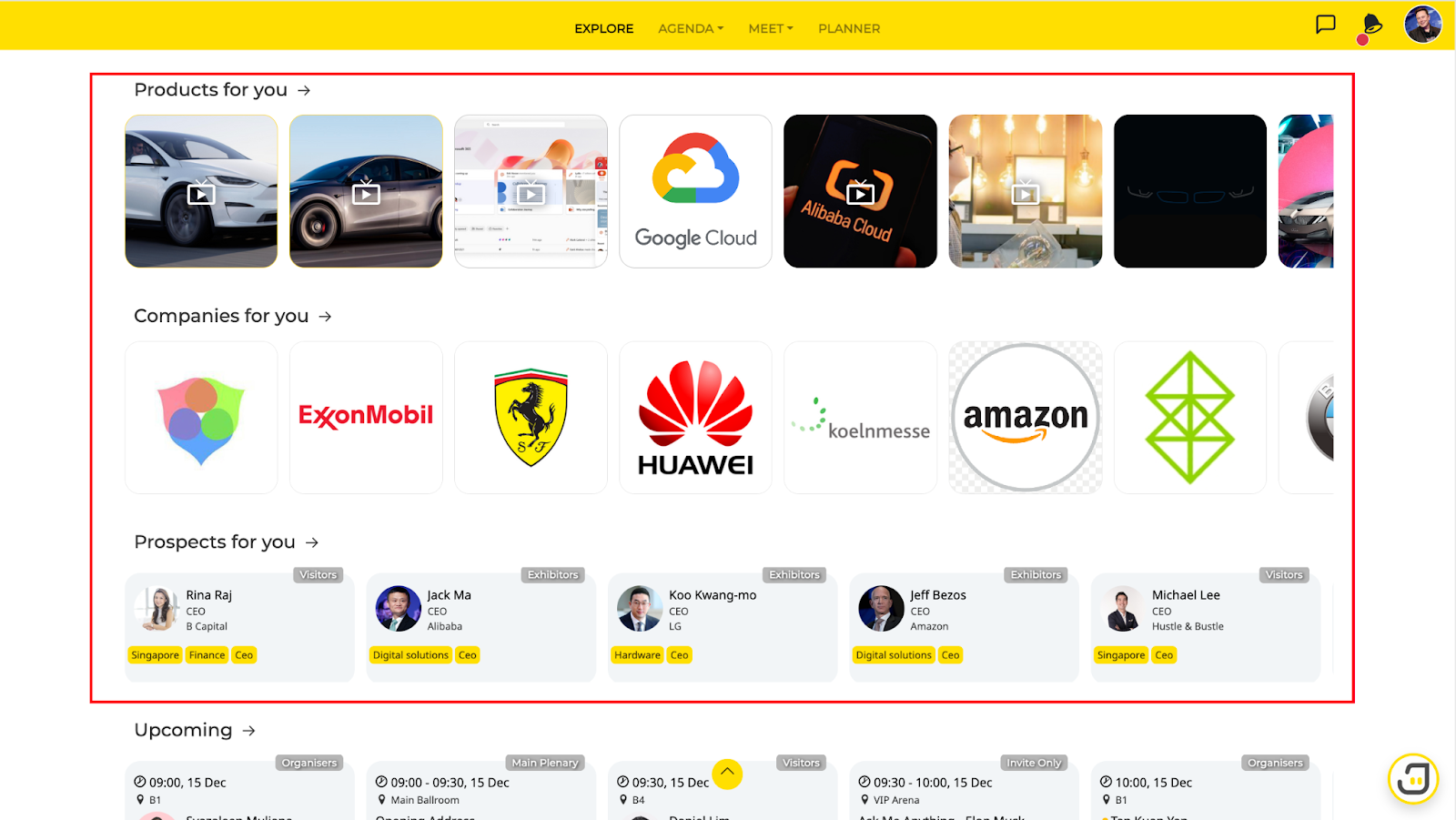Open the ExxonMobil company card
1456x820 pixels.
pyautogui.click(x=366, y=418)
